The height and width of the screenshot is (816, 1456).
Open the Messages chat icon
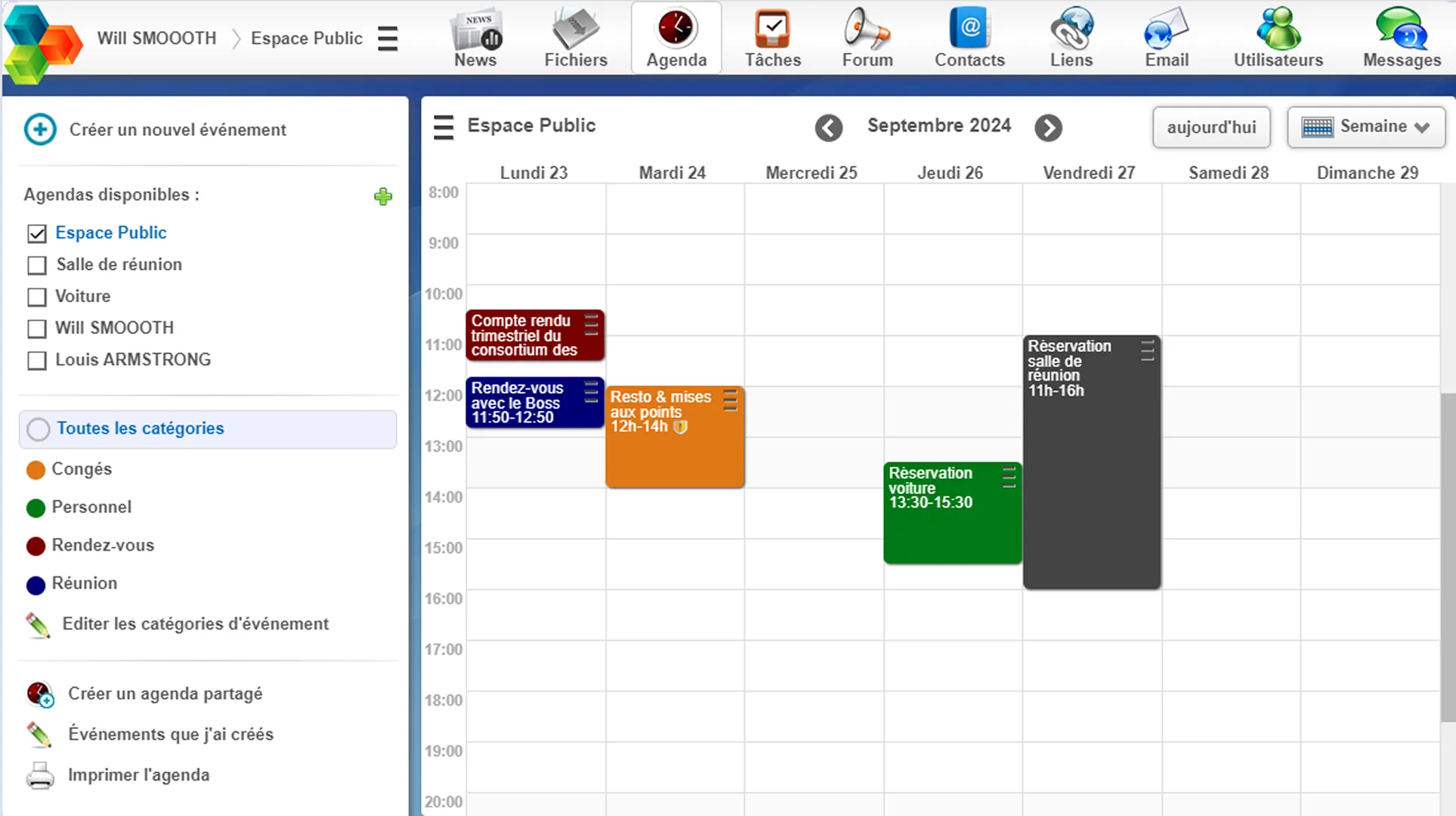pyautogui.click(x=1402, y=29)
